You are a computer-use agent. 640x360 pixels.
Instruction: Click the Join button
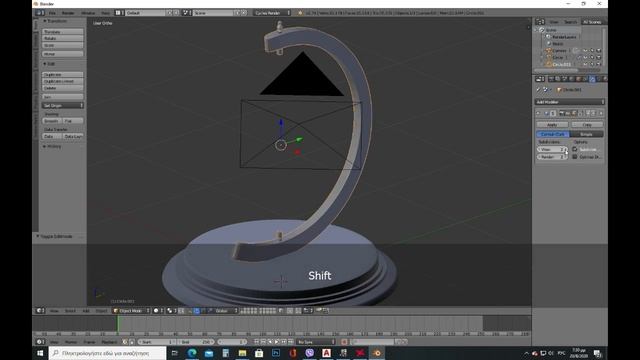coord(62,97)
